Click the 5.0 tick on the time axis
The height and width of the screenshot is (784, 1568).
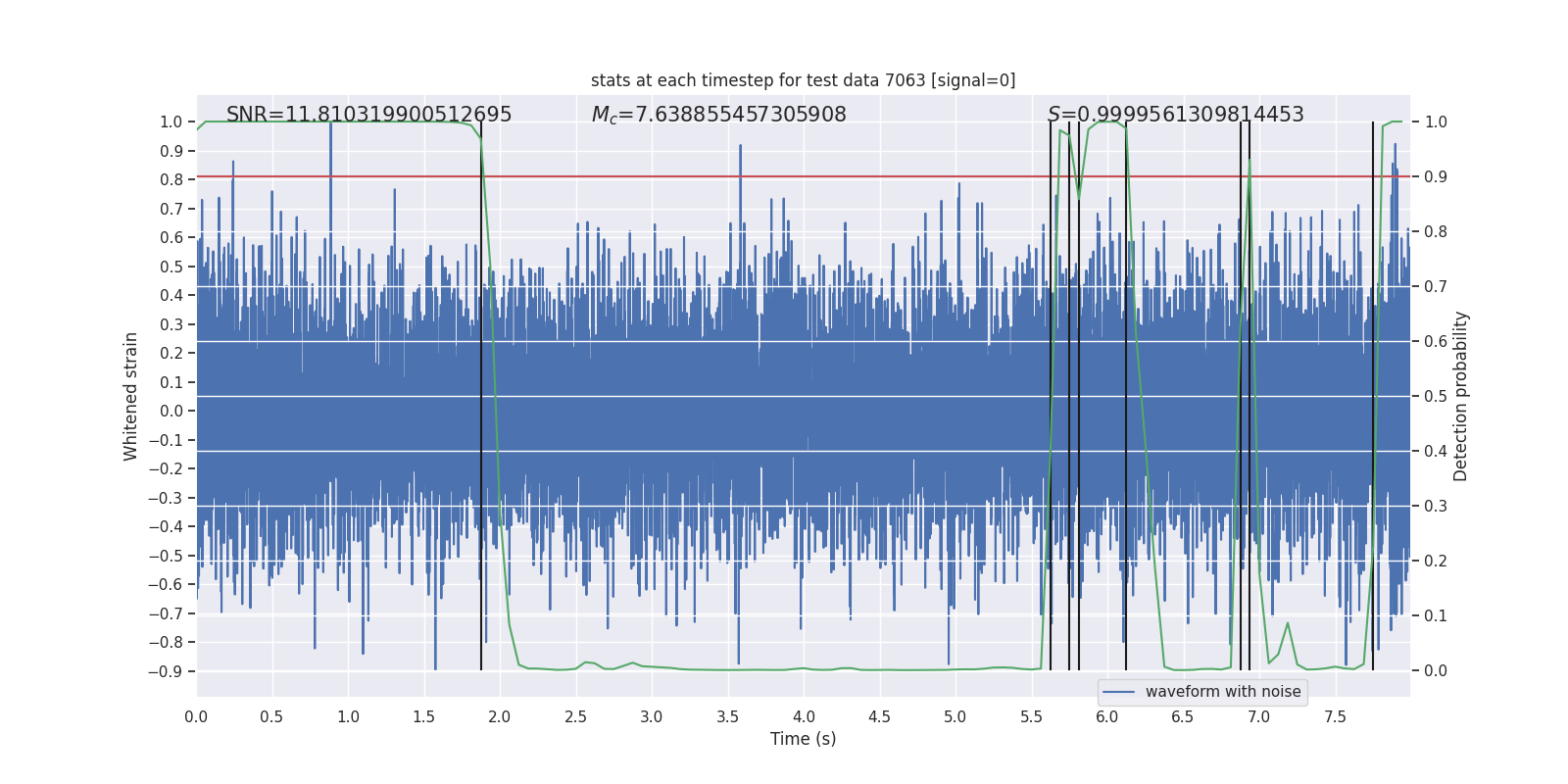tap(955, 716)
